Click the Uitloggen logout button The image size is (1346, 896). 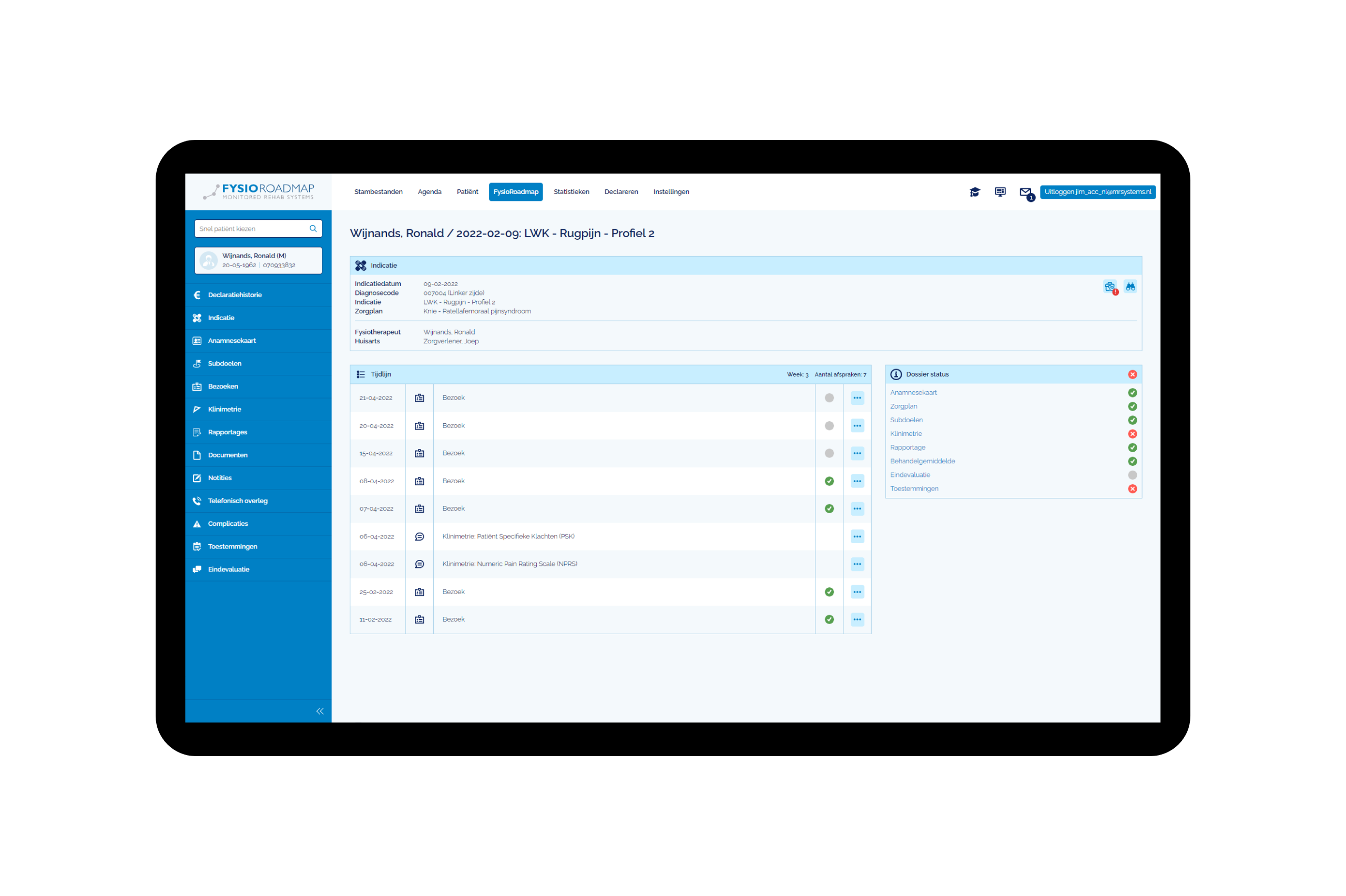click(x=1097, y=192)
